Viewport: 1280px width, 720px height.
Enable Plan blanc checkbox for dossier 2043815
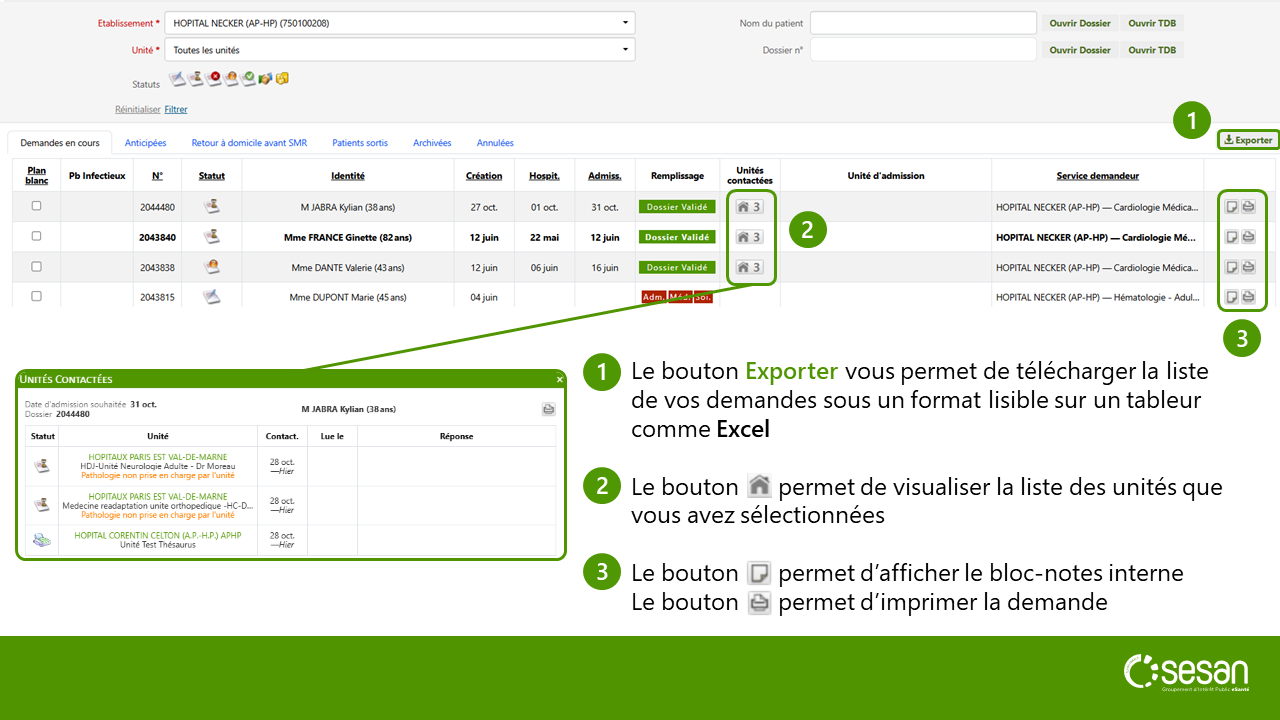(x=37, y=296)
